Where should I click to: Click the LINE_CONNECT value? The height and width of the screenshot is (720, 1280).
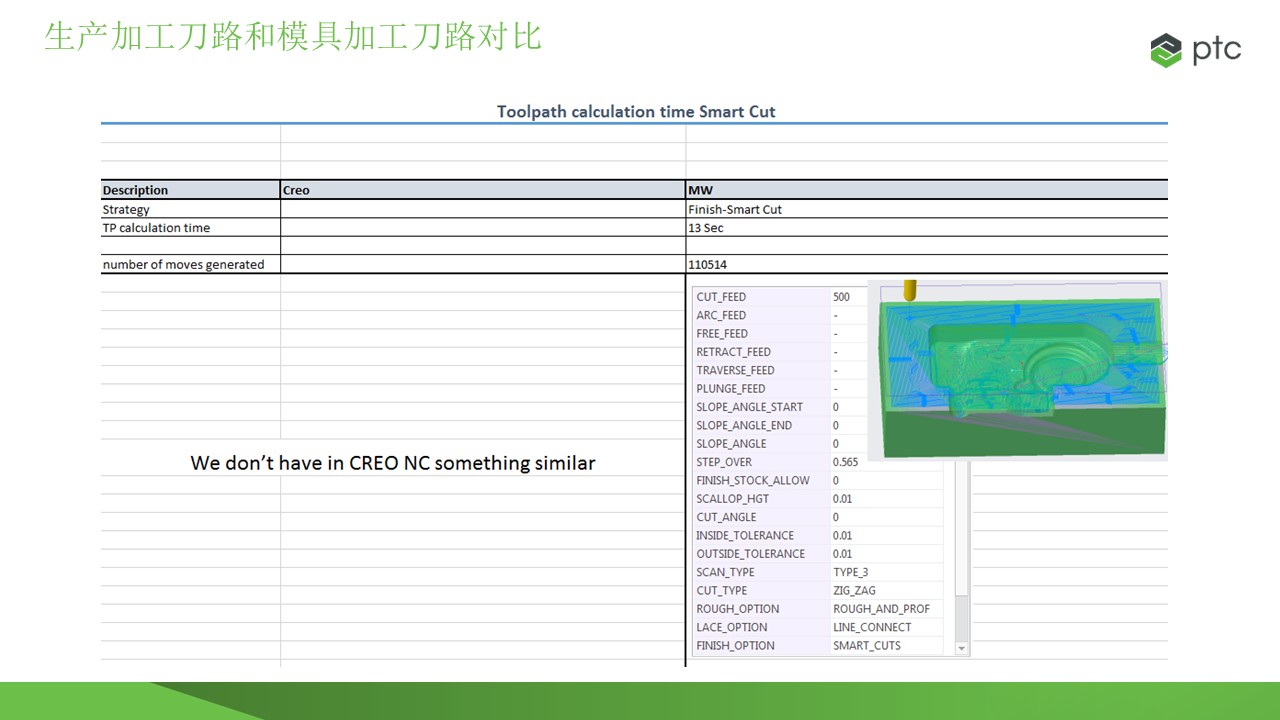872,627
